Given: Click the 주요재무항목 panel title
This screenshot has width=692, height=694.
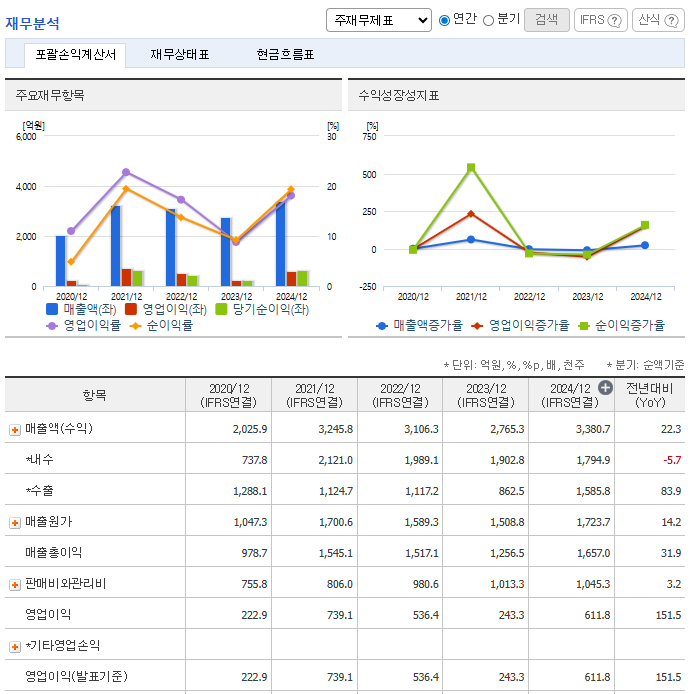Looking at the screenshot, I should click(50, 95).
